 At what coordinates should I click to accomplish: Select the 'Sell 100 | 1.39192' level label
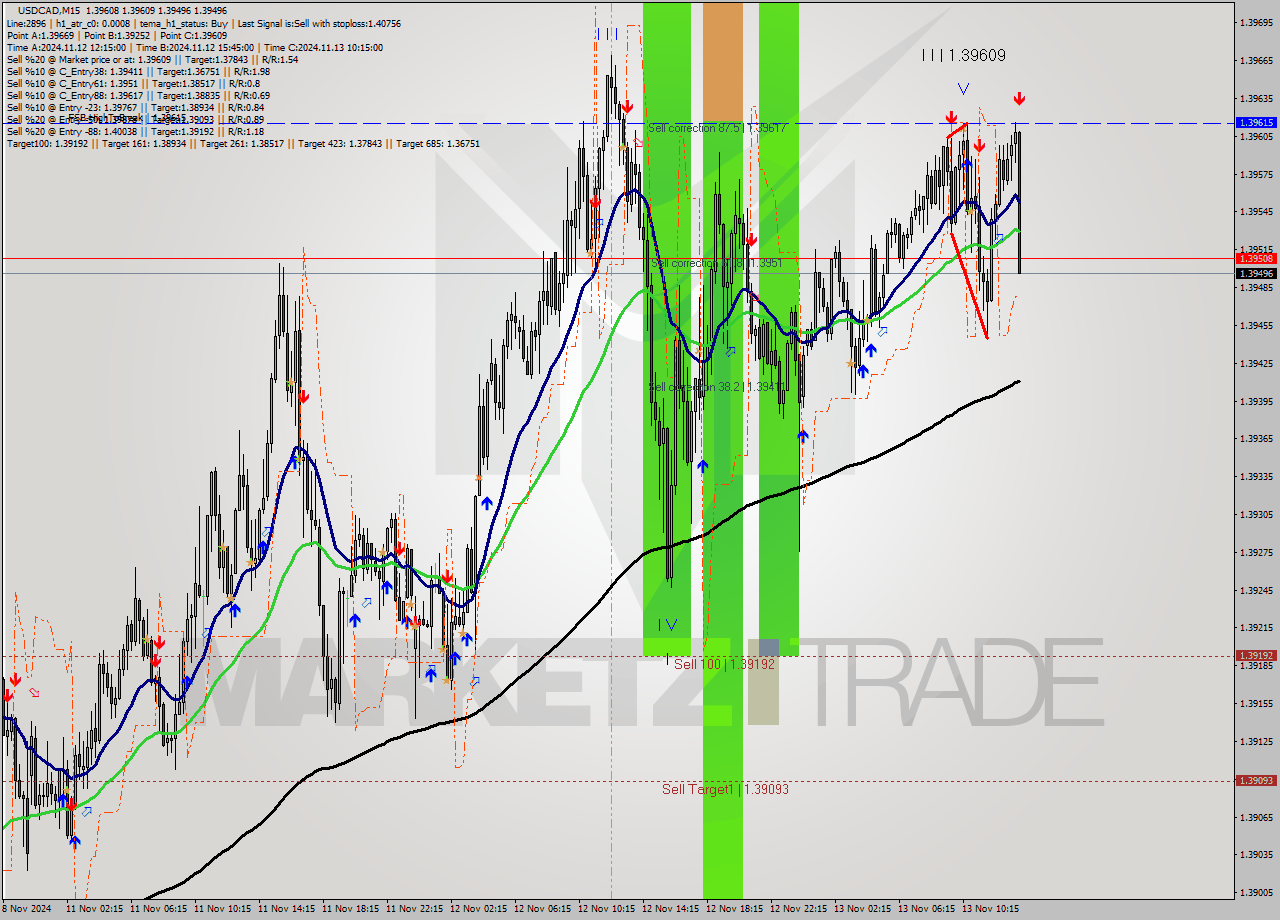pos(725,664)
